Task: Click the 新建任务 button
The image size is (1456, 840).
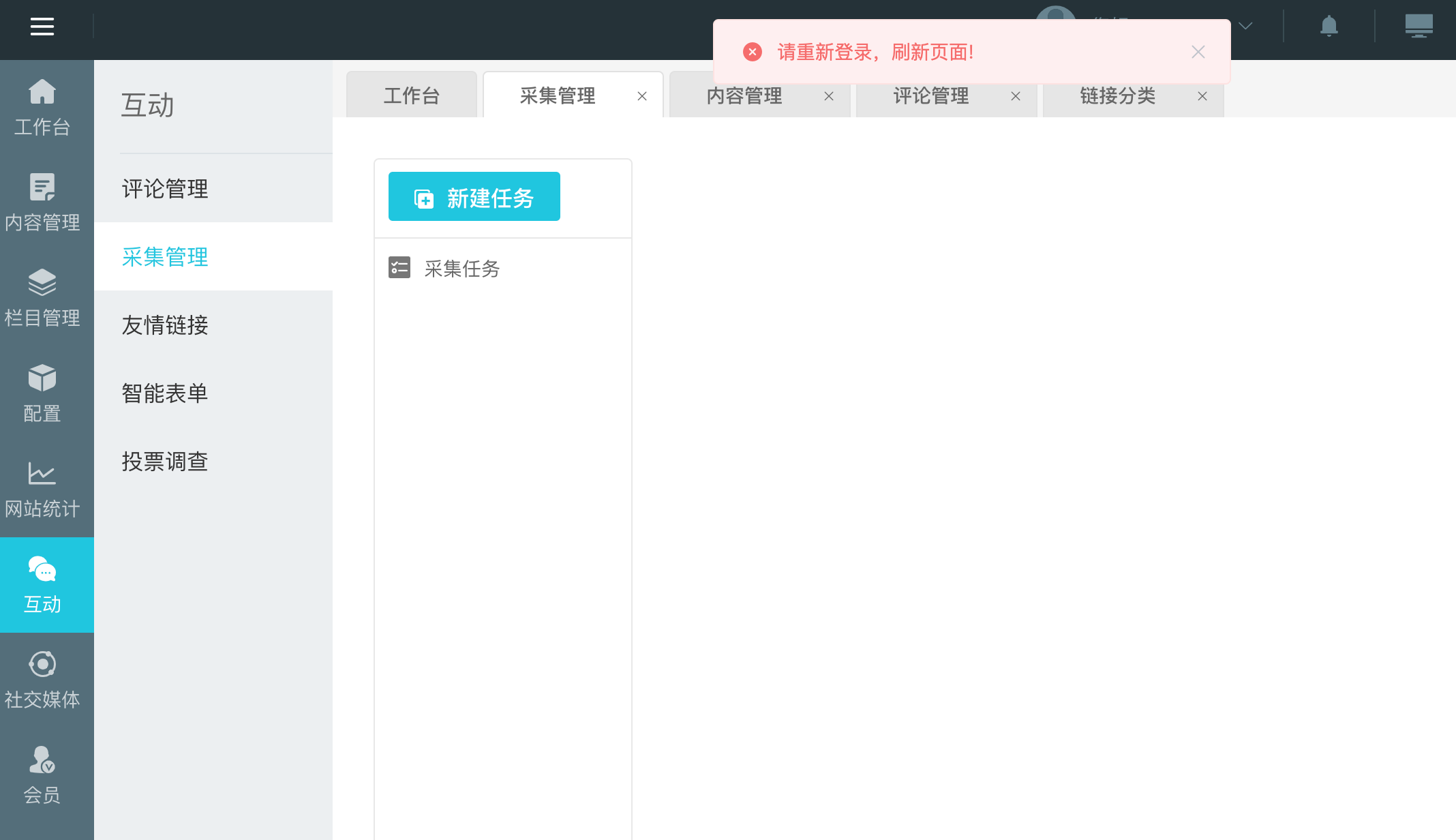Action: pos(474,197)
